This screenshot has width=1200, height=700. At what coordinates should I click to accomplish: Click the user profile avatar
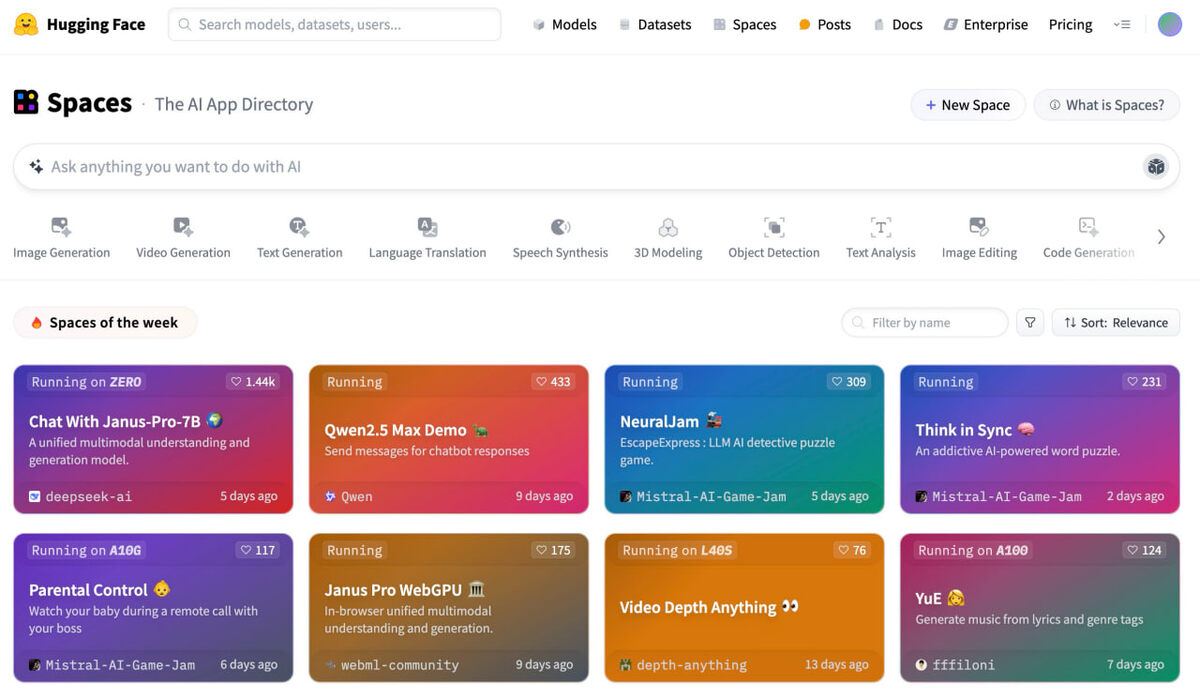(1169, 24)
